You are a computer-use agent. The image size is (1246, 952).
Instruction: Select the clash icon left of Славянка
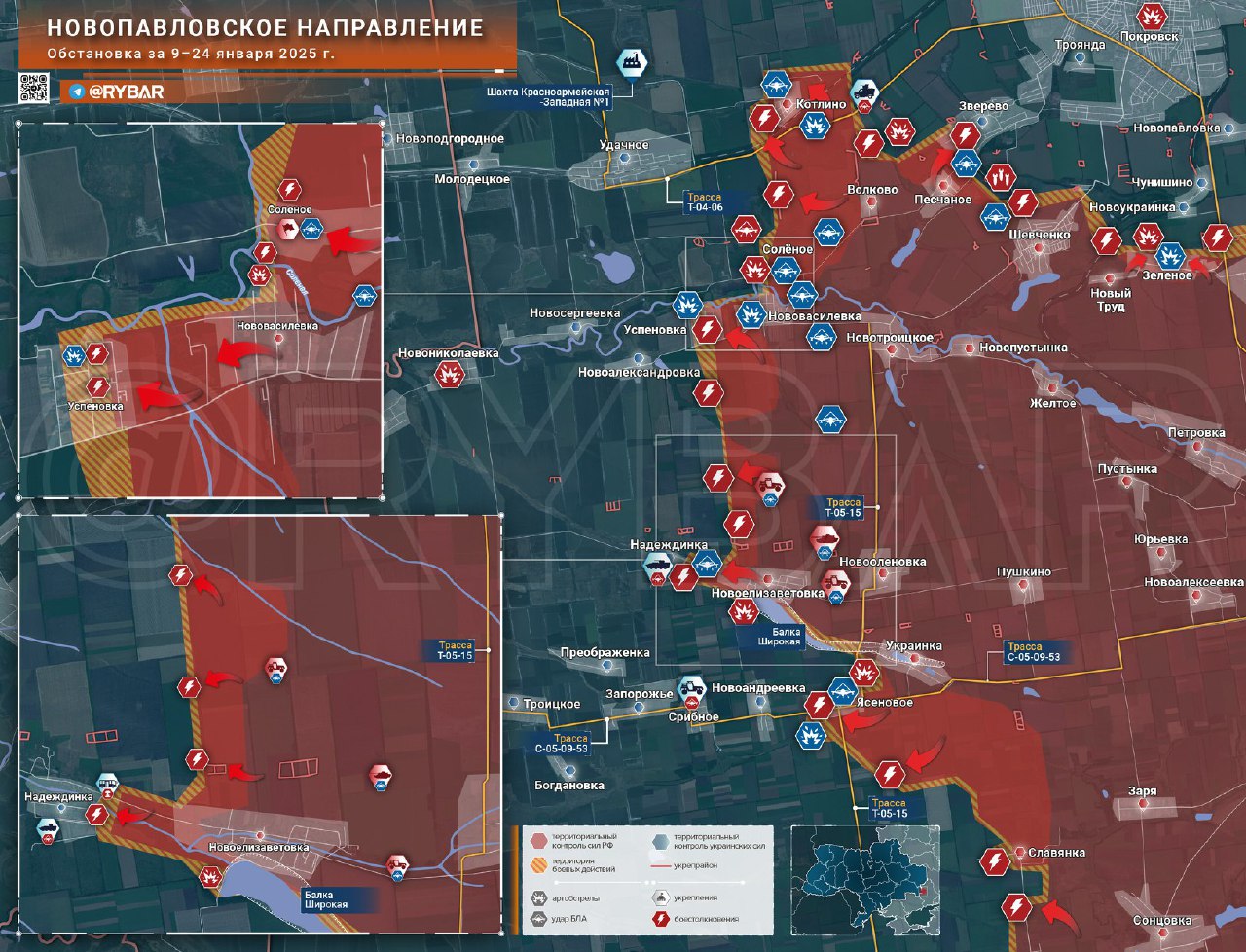coord(994,860)
